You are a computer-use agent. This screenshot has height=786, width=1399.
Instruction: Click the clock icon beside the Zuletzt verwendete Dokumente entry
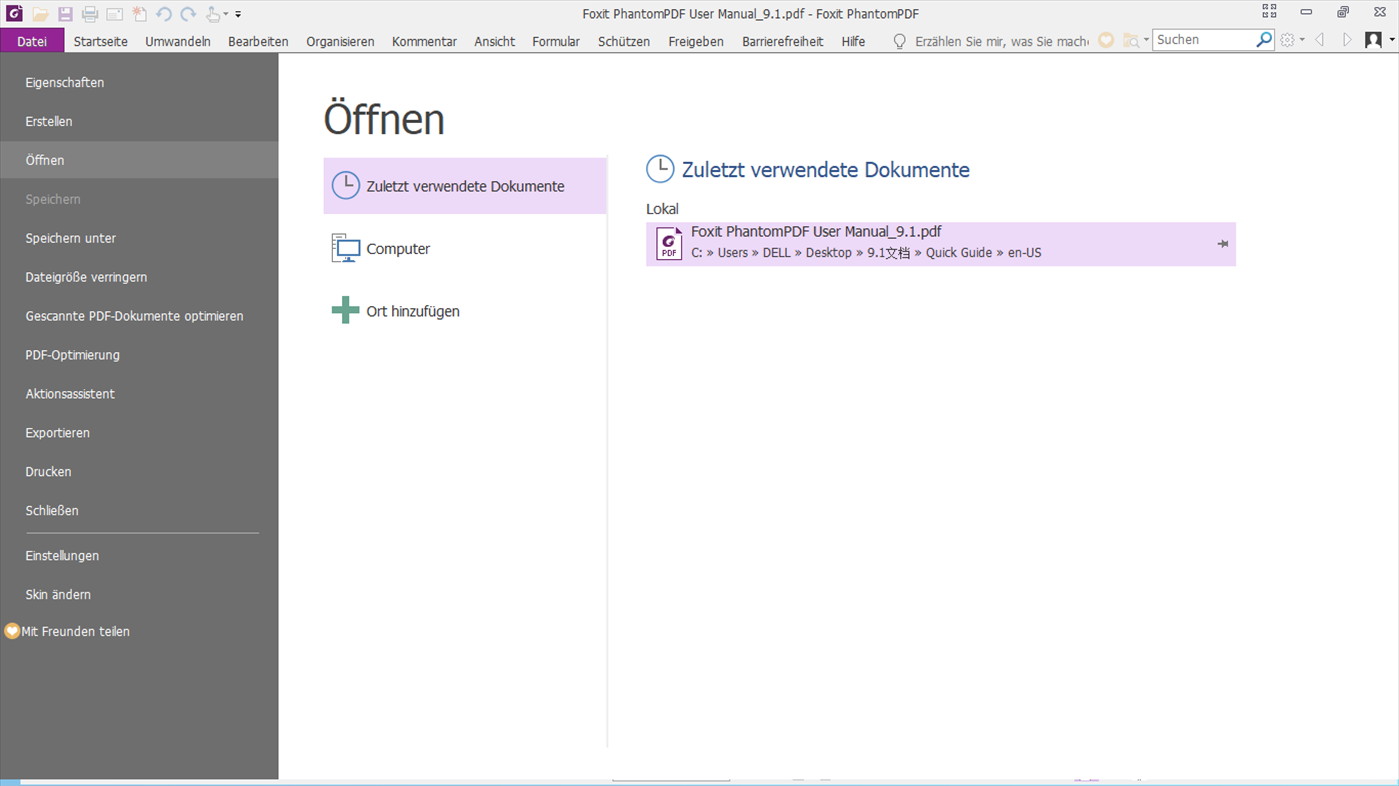tap(345, 185)
